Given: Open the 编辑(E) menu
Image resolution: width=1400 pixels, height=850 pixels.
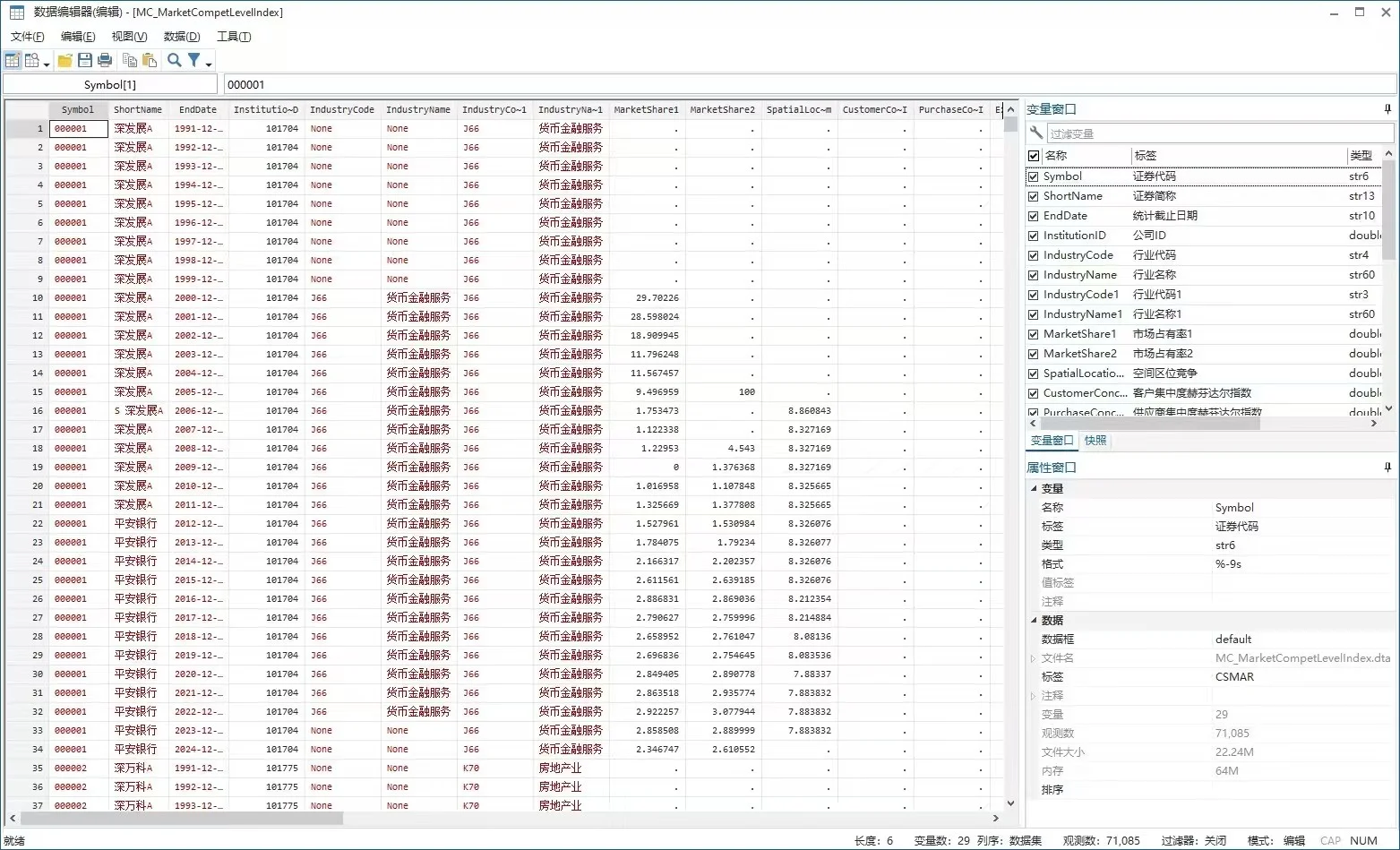Looking at the screenshot, I should coord(78,37).
